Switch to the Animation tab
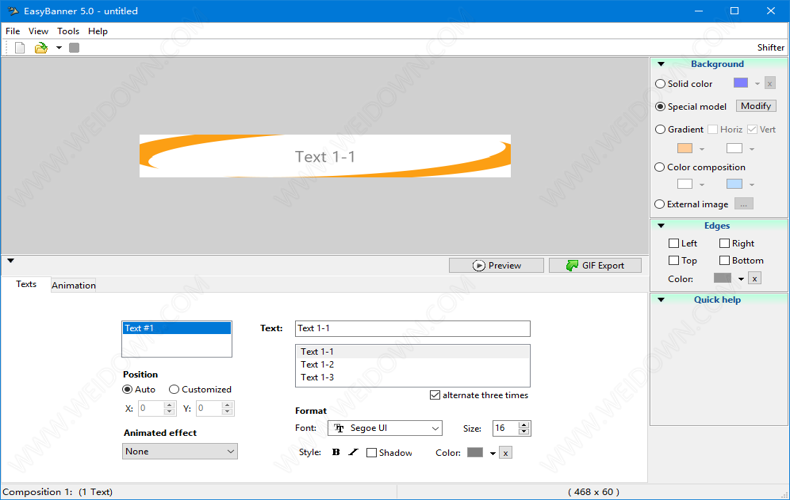This screenshot has width=790, height=500. pyautogui.click(x=74, y=285)
